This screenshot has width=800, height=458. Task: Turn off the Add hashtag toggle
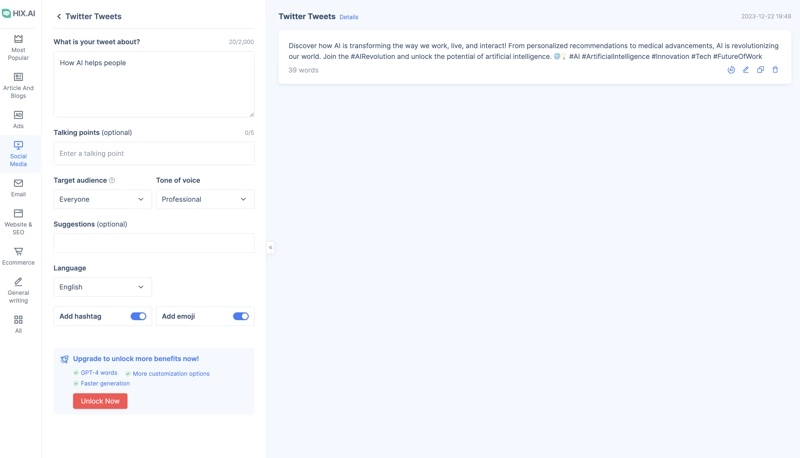(138, 316)
